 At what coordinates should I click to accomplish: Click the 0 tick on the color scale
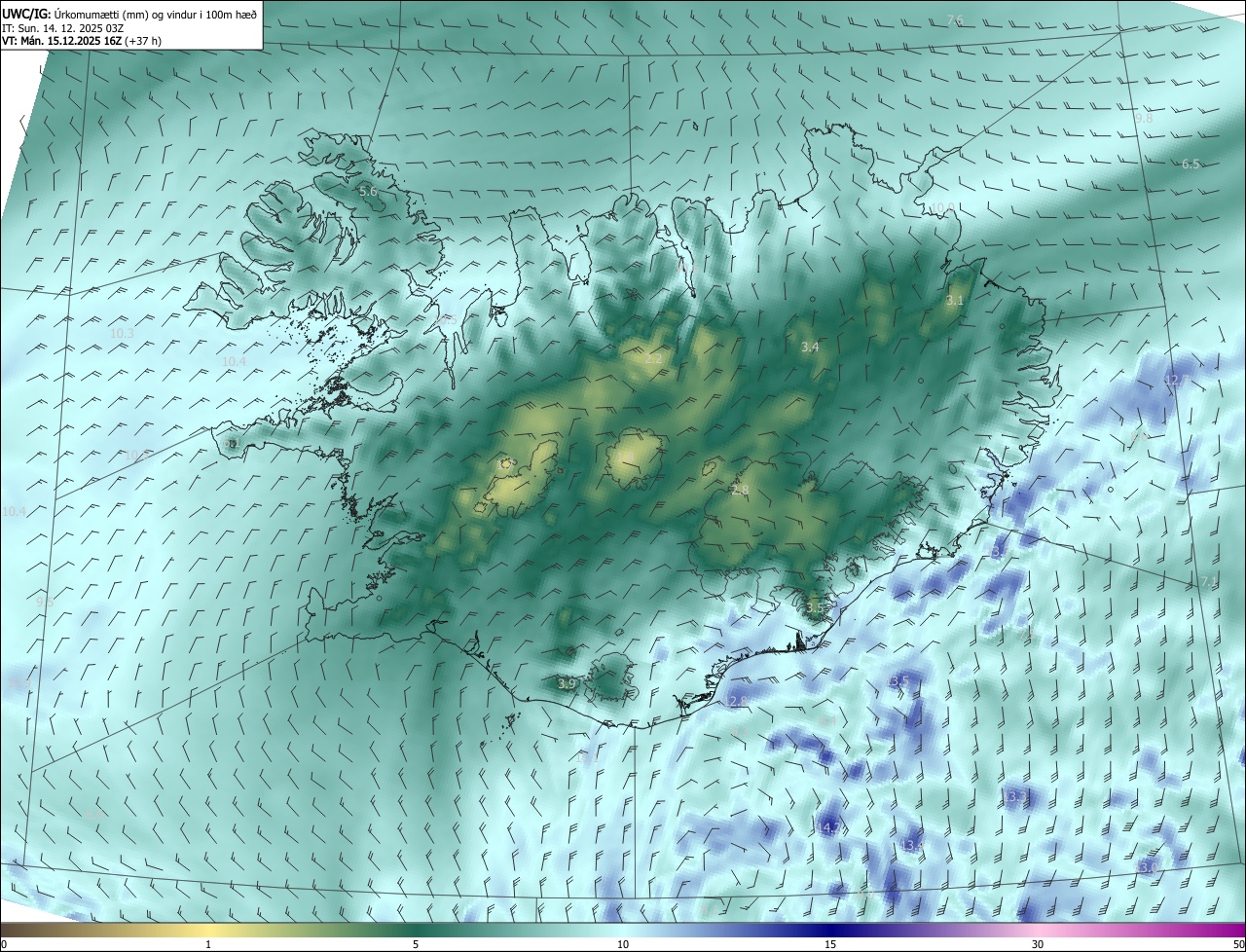click(x=4, y=944)
